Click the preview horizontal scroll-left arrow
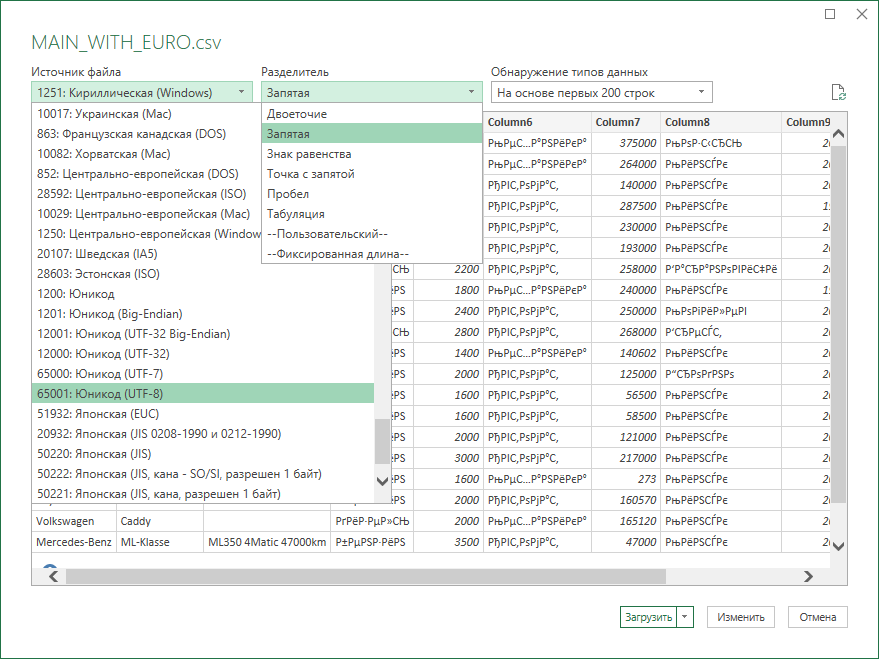Viewport: 879px width, 659px height. tap(53, 576)
